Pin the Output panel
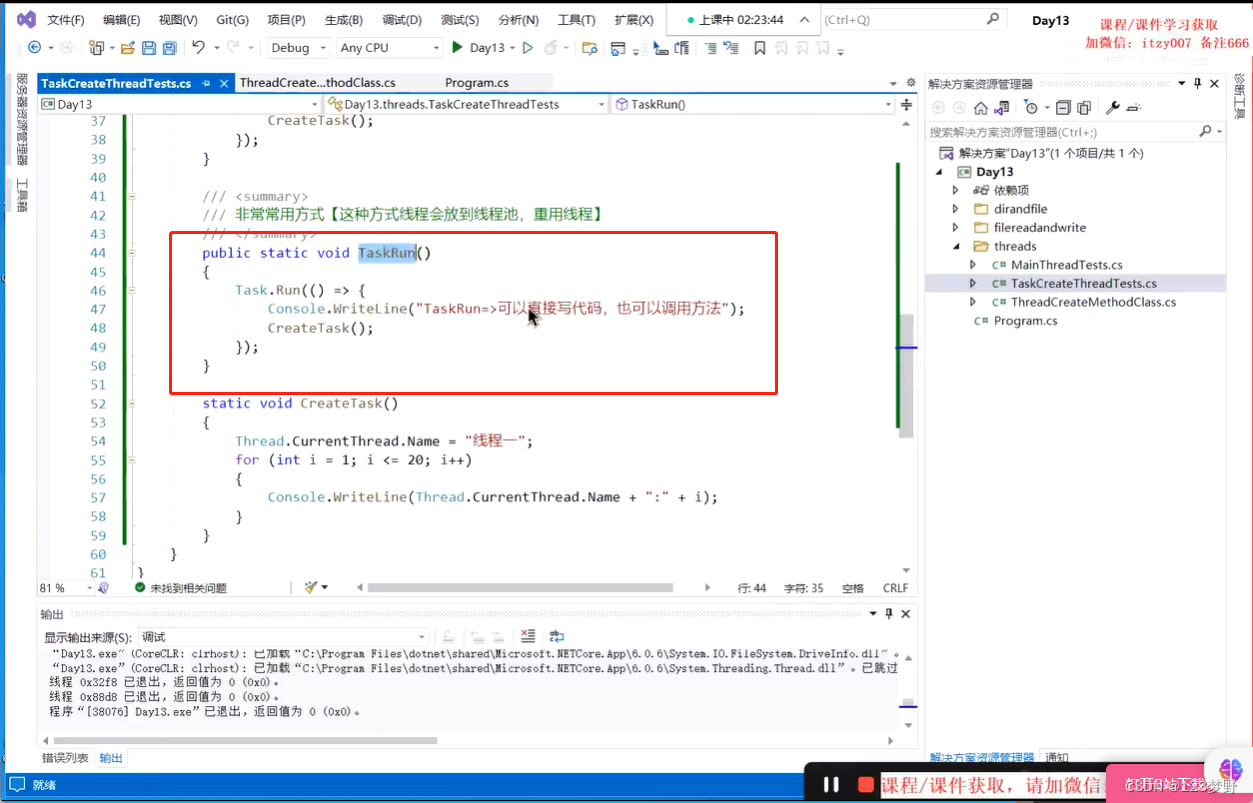The width and height of the screenshot is (1253, 803). [x=889, y=614]
